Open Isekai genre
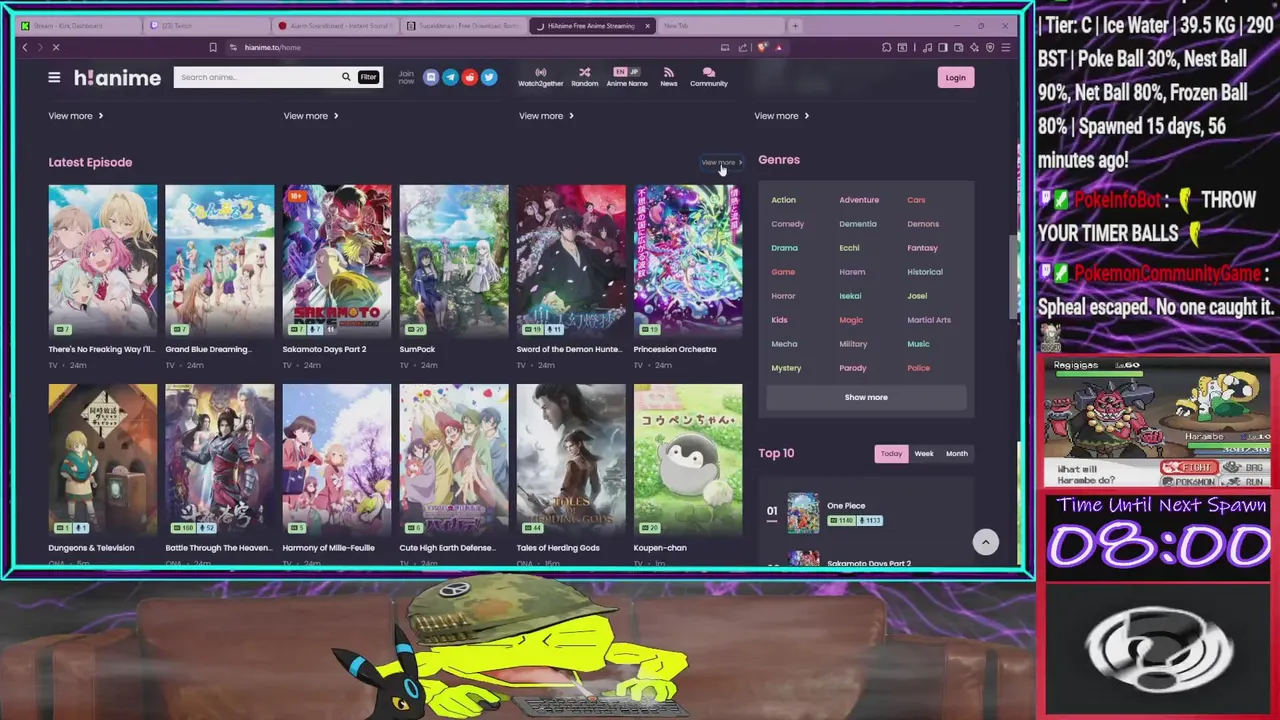The image size is (1280, 720). pyautogui.click(x=850, y=296)
